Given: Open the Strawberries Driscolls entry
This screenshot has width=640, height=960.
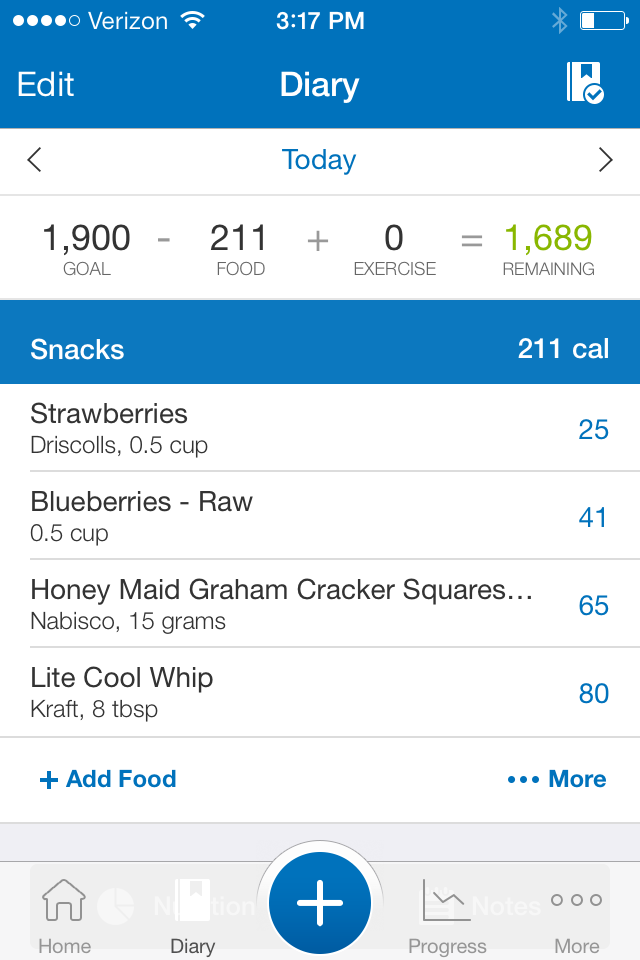Looking at the screenshot, I should [x=320, y=428].
